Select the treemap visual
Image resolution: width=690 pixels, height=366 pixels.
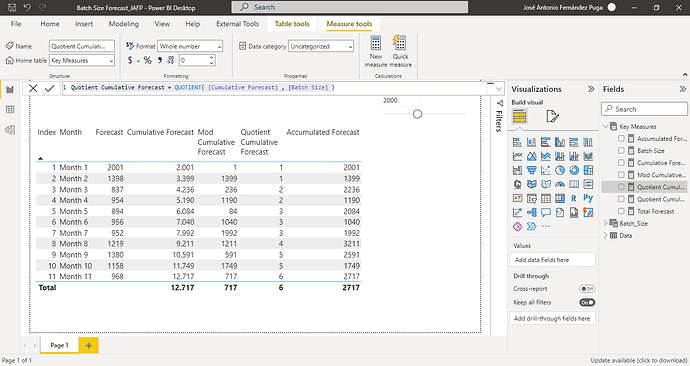(x=588, y=170)
